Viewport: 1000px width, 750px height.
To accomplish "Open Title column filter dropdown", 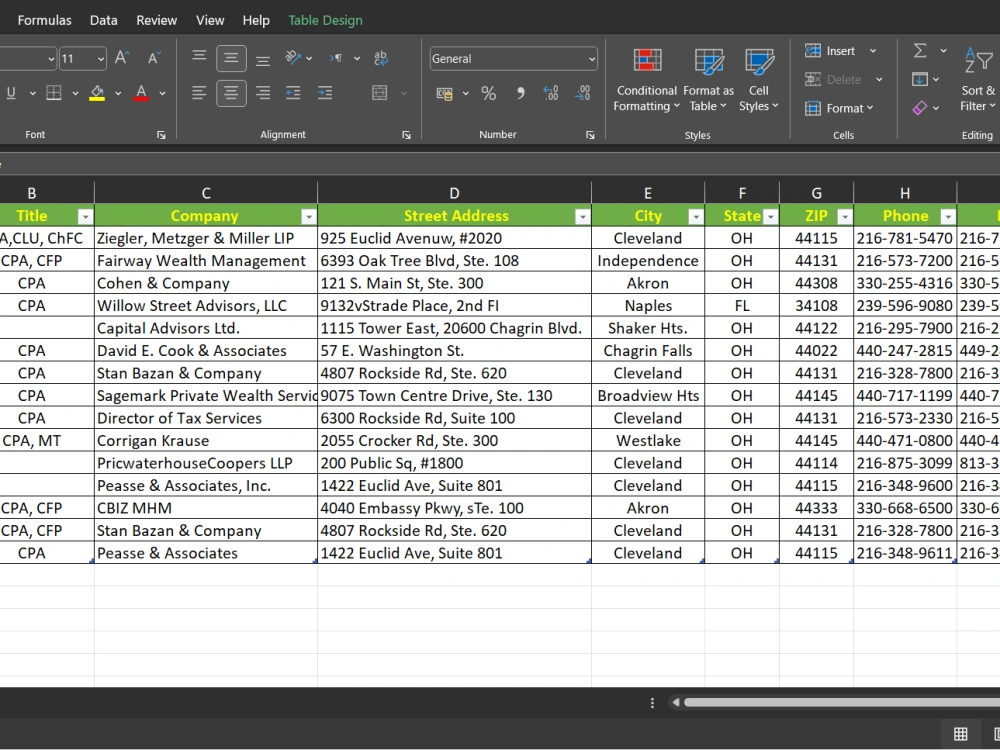I will click(x=85, y=217).
